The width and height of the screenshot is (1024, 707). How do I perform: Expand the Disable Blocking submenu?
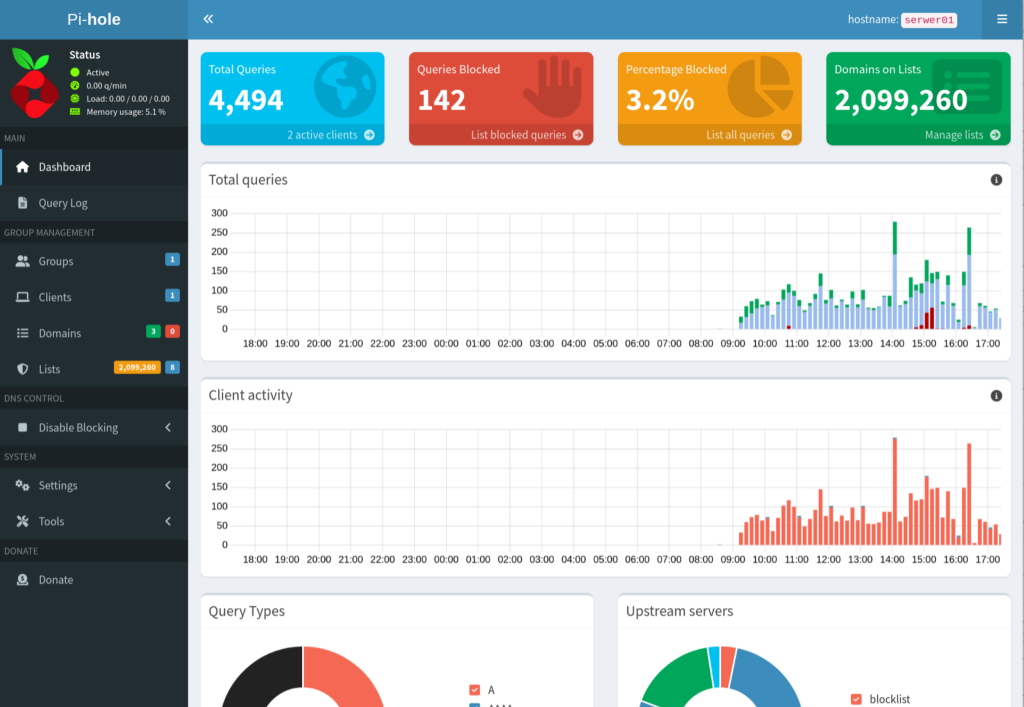[x=94, y=428]
